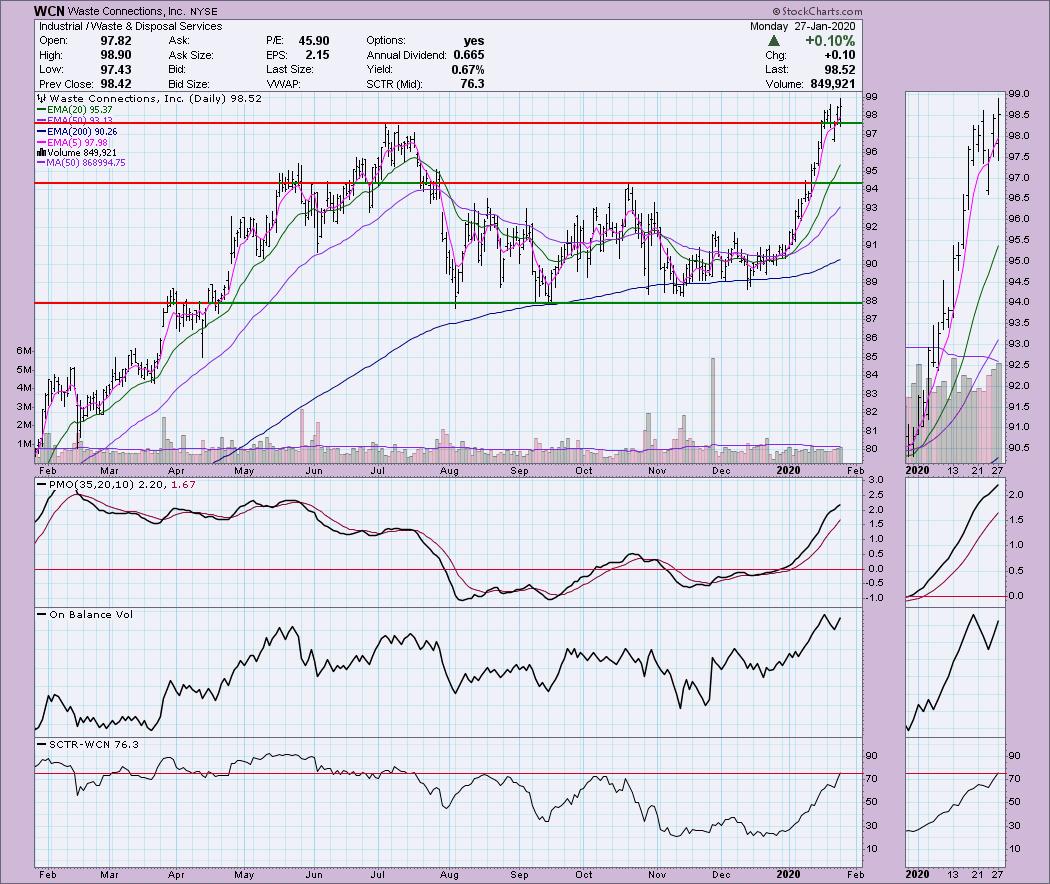
Task: Click the EMA(200) dark blue legend line
Action: [42, 132]
